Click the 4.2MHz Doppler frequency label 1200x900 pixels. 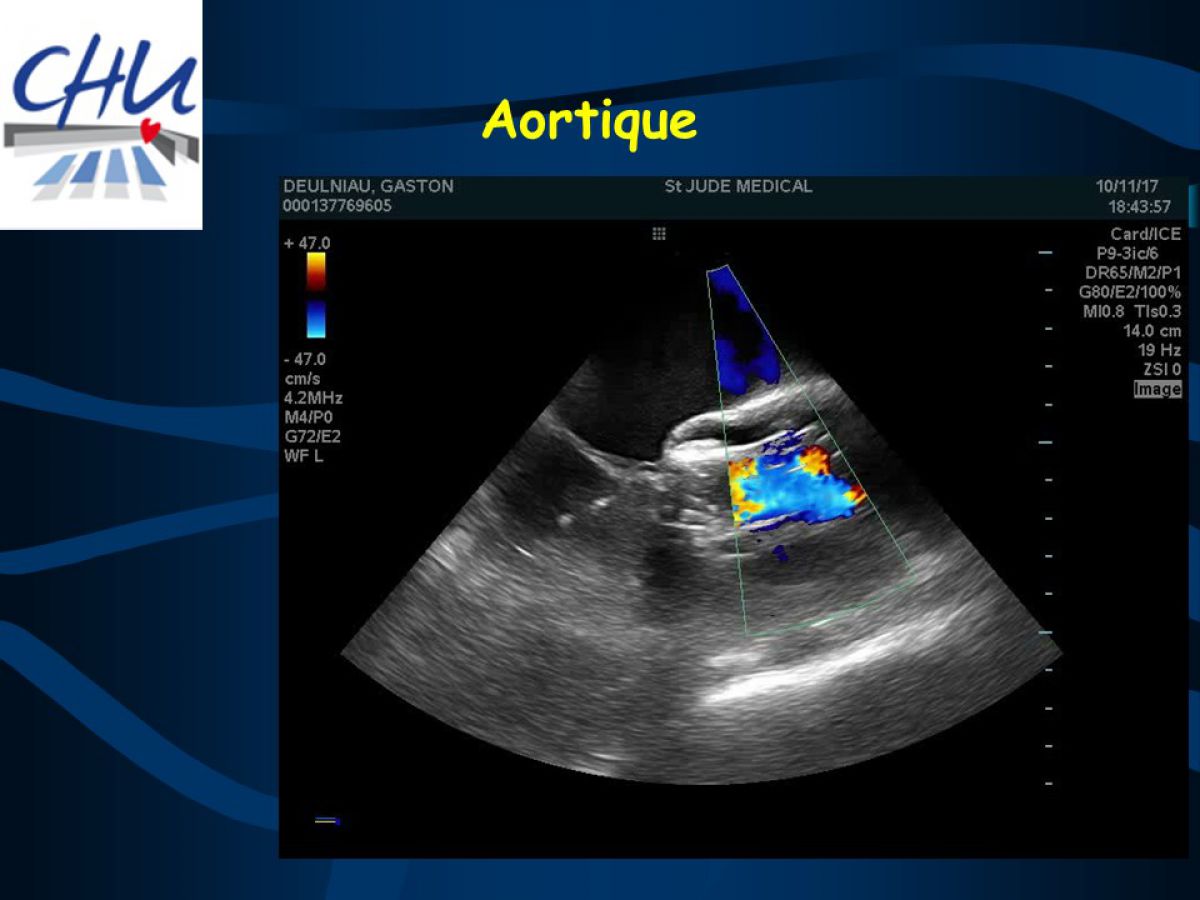pyautogui.click(x=313, y=398)
